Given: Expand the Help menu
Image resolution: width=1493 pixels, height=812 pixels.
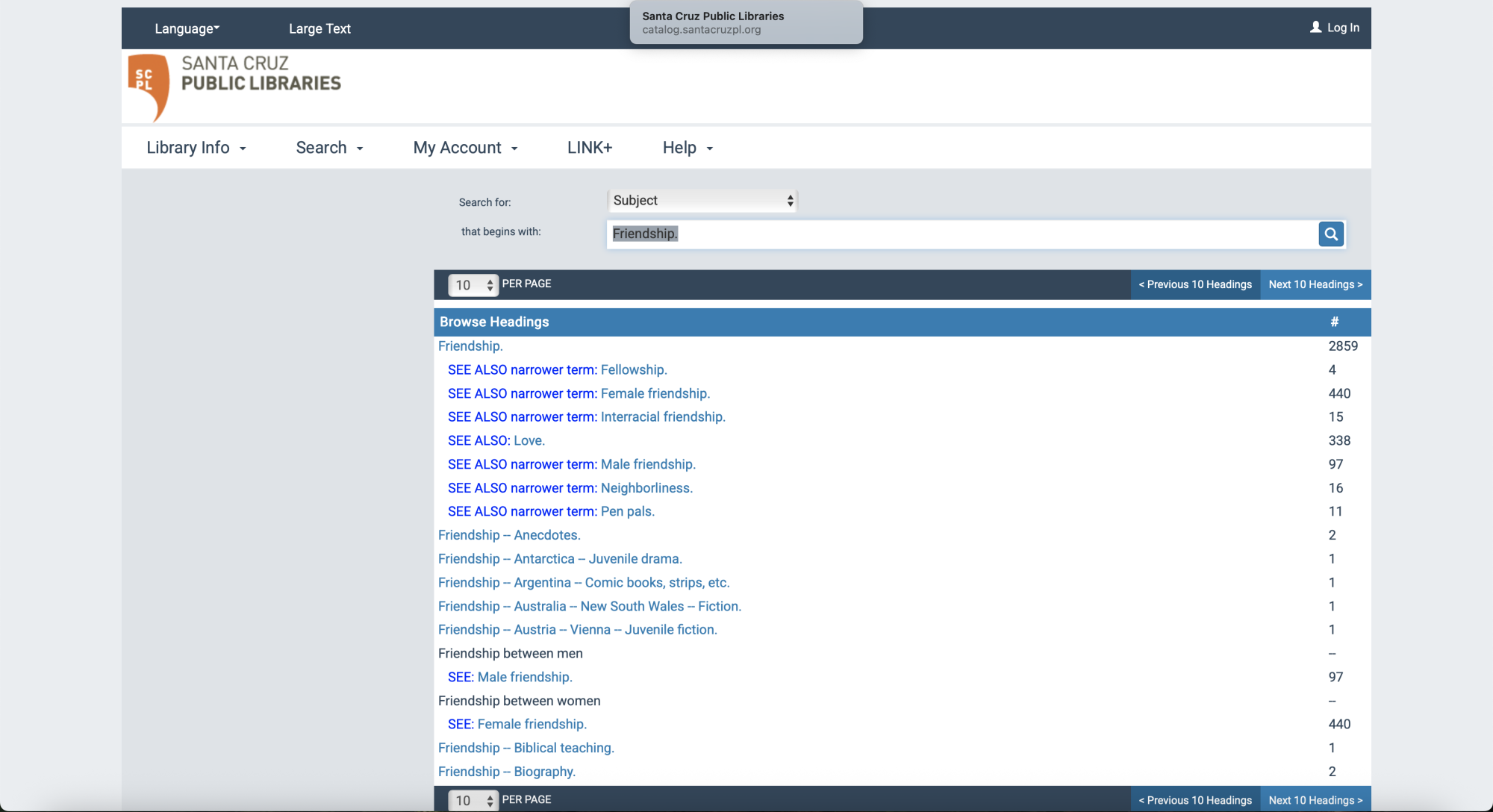Looking at the screenshot, I should [686, 147].
